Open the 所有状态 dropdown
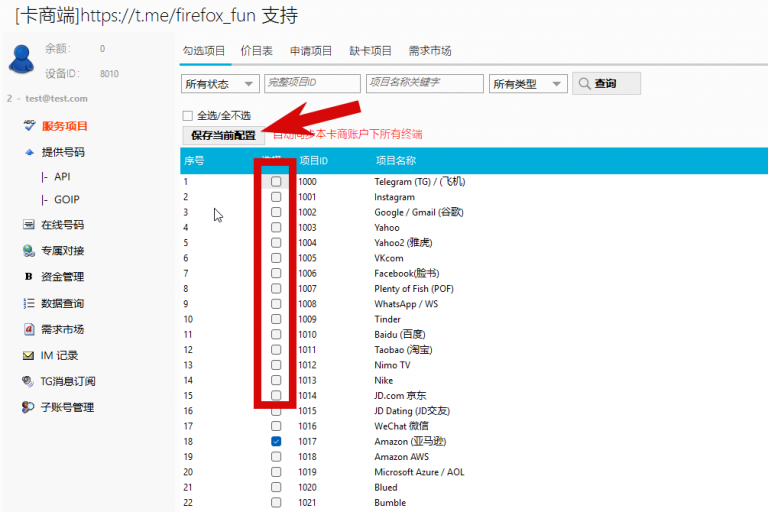 pos(220,84)
